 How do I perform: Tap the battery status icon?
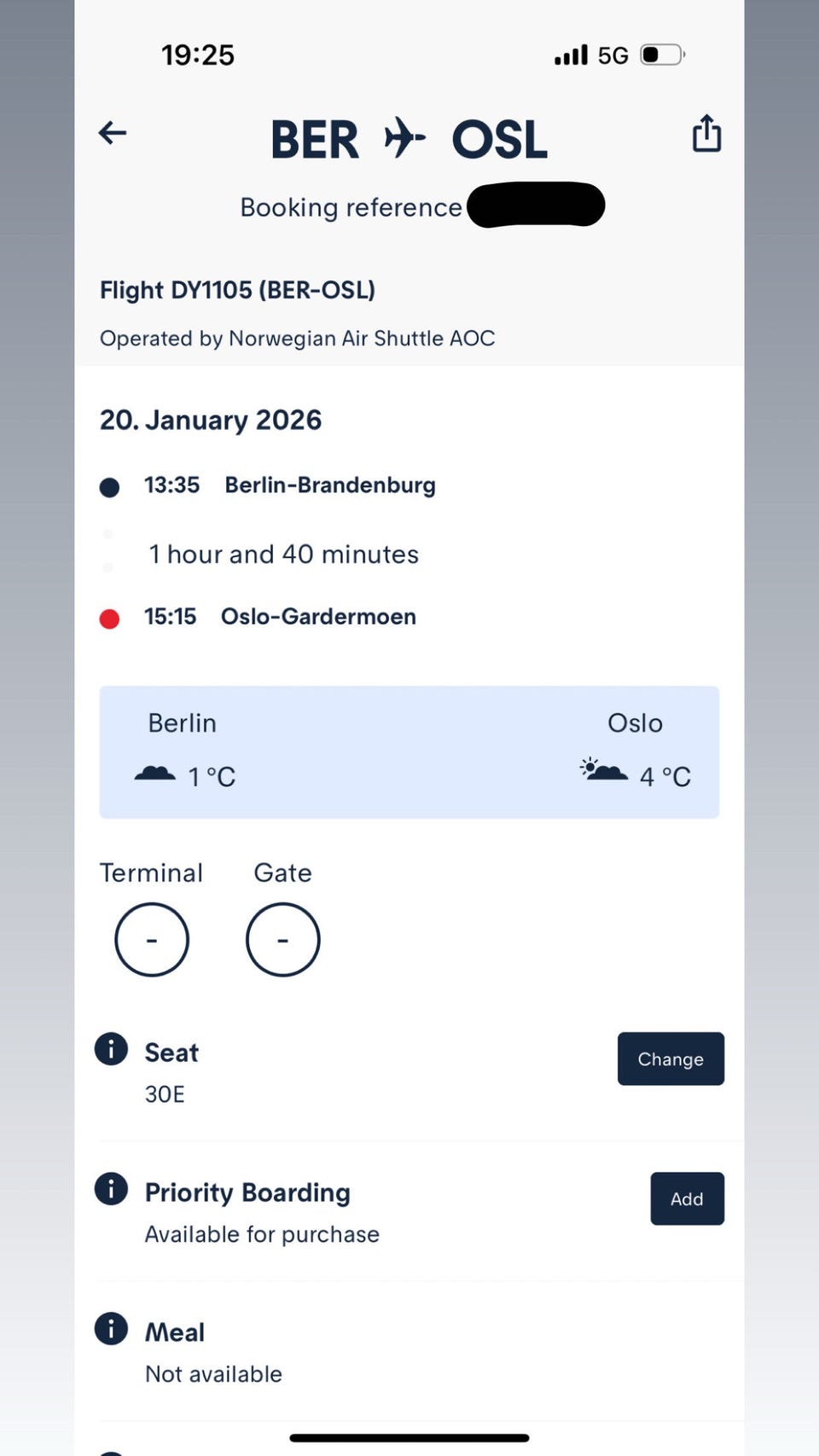pyautogui.click(x=662, y=55)
